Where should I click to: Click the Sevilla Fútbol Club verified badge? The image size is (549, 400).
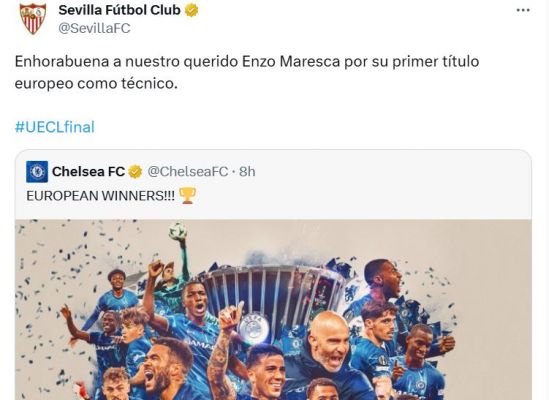click(x=191, y=11)
